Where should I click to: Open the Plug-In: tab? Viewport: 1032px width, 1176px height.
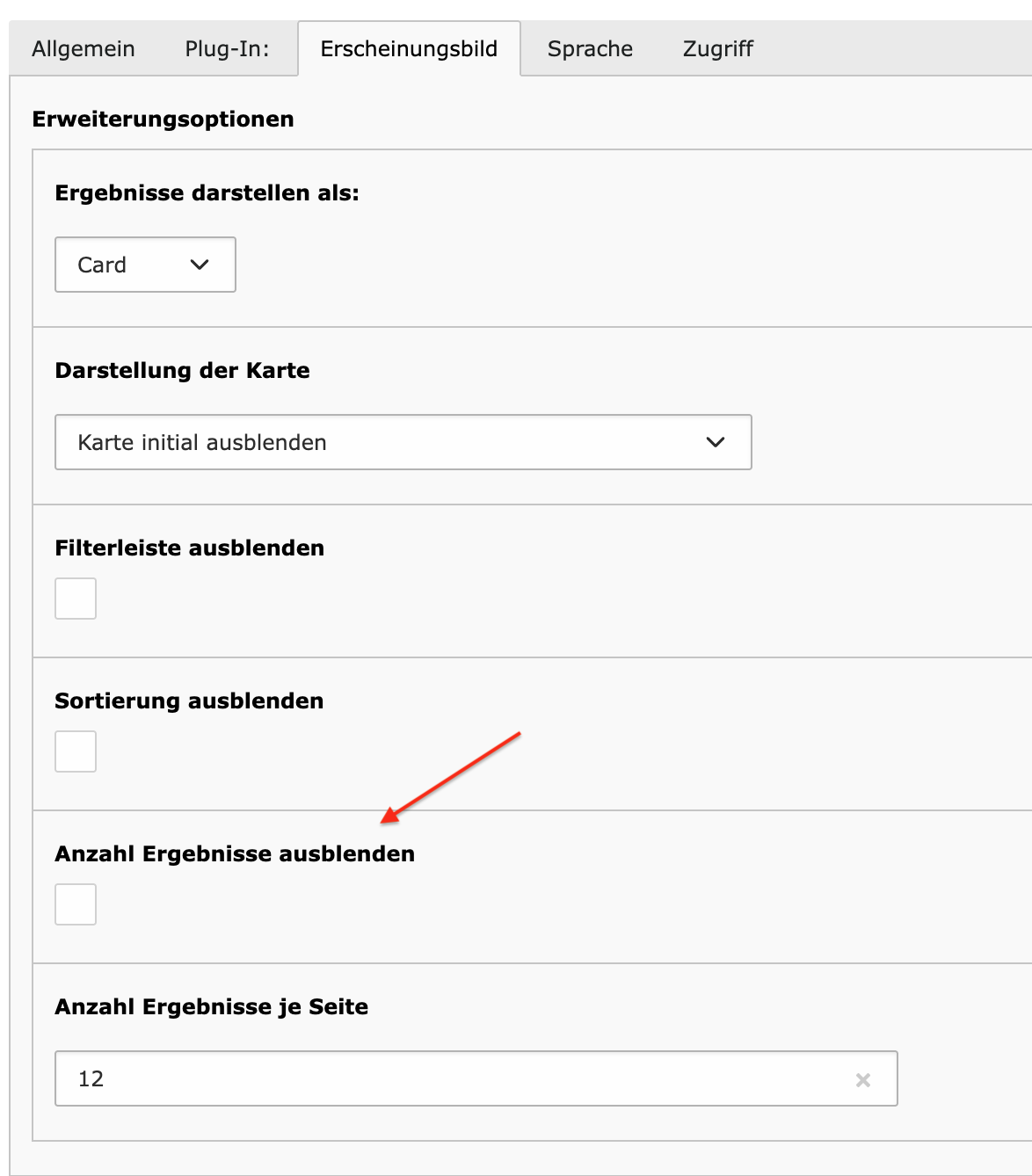pyautogui.click(x=227, y=48)
